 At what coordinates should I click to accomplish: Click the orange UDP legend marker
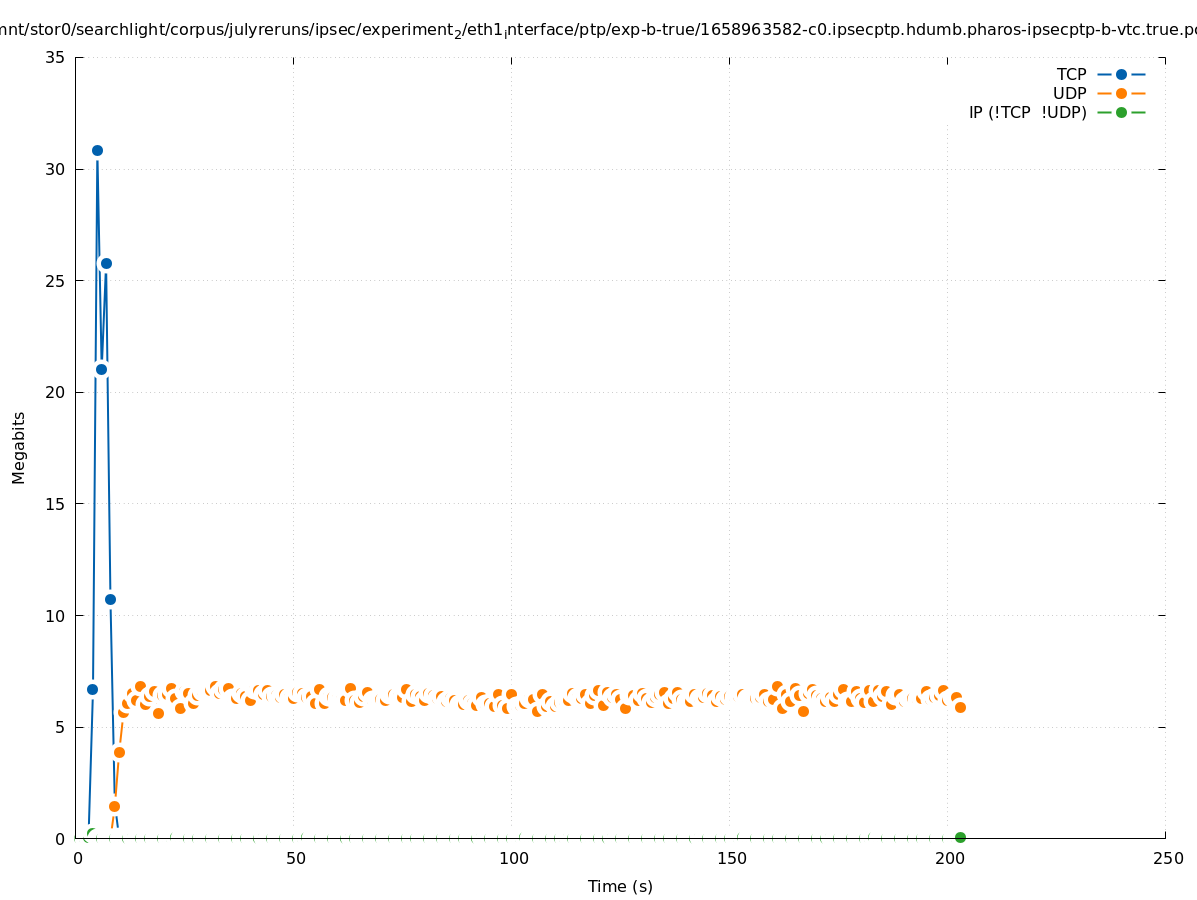[1121, 93]
